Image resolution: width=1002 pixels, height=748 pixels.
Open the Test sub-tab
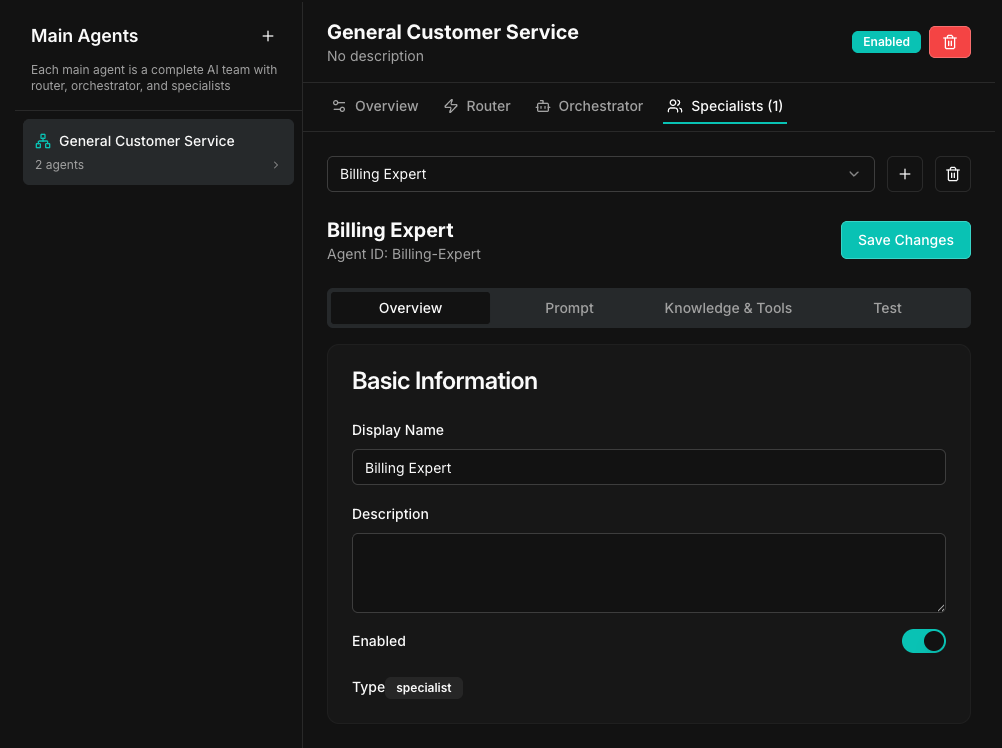pyautogui.click(x=887, y=308)
